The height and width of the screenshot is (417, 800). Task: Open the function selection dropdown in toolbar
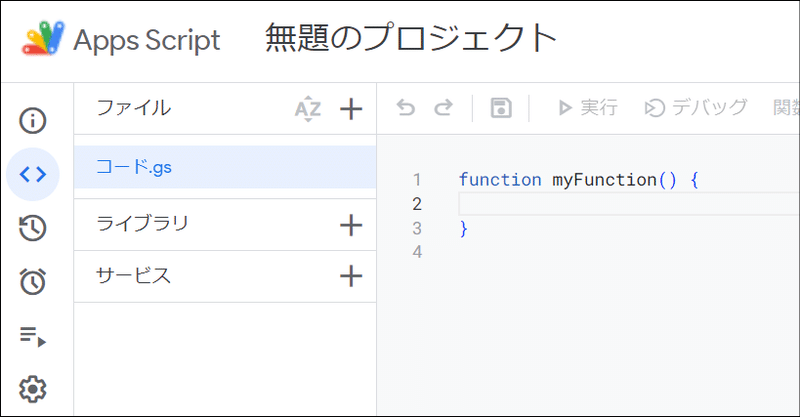(x=786, y=108)
